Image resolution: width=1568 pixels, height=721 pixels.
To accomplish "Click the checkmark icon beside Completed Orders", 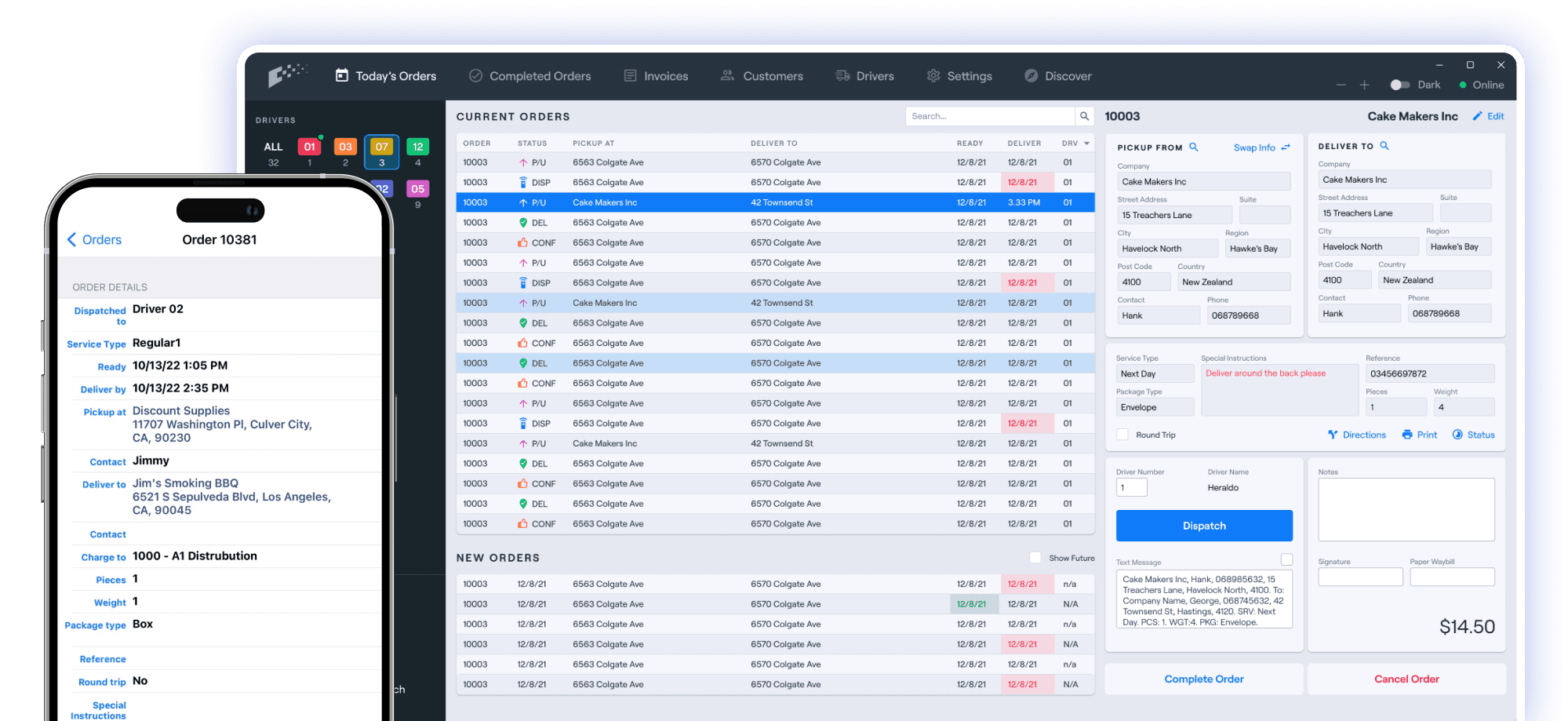I will 475,75.
